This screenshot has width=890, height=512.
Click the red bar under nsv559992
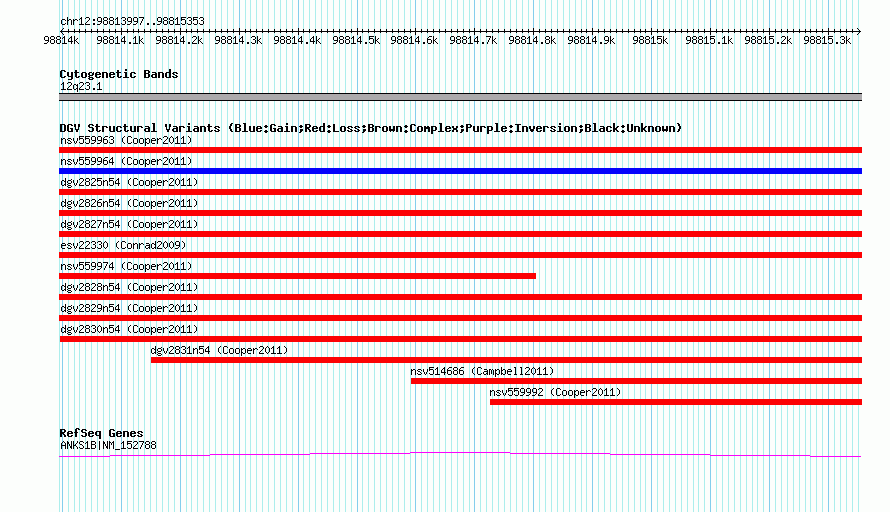pos(676,402)
